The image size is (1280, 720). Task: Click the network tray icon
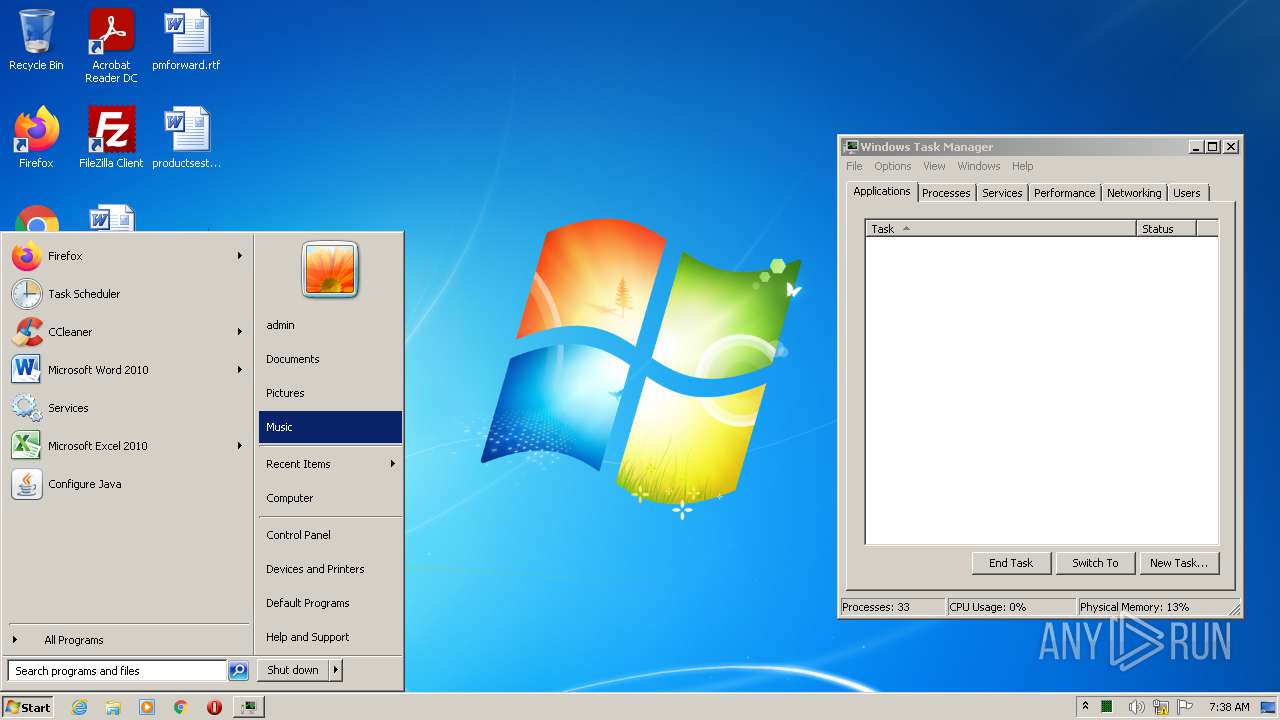[1161, 707]
